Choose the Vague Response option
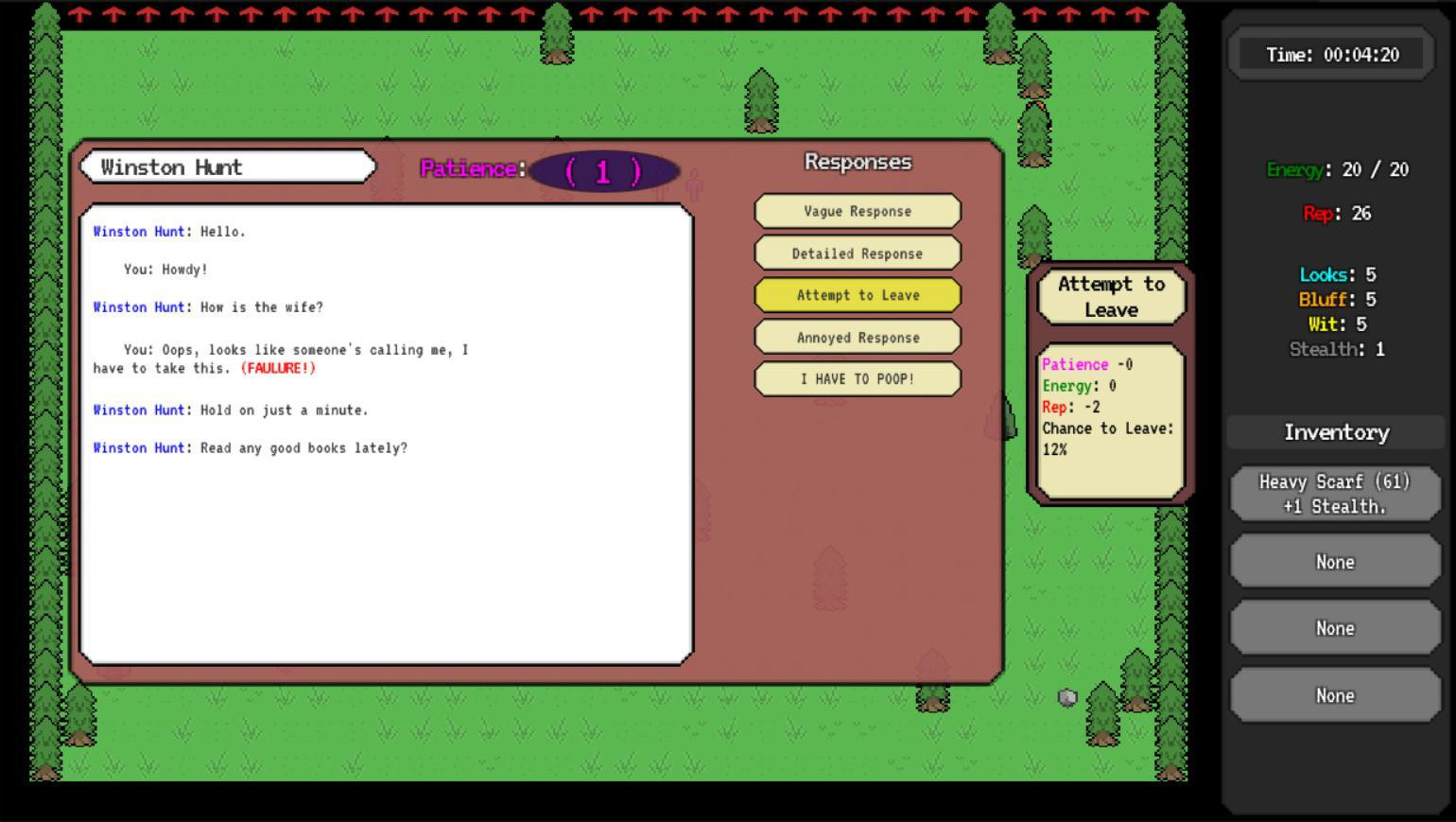The image size is (1456, 822). [x=858, y=211]
